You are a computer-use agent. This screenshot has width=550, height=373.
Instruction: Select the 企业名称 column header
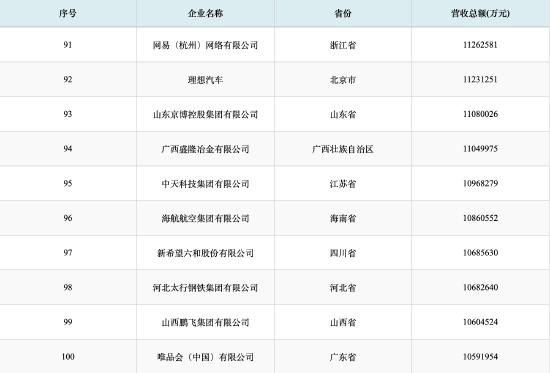pyautogui.click(x=205, y=13)
